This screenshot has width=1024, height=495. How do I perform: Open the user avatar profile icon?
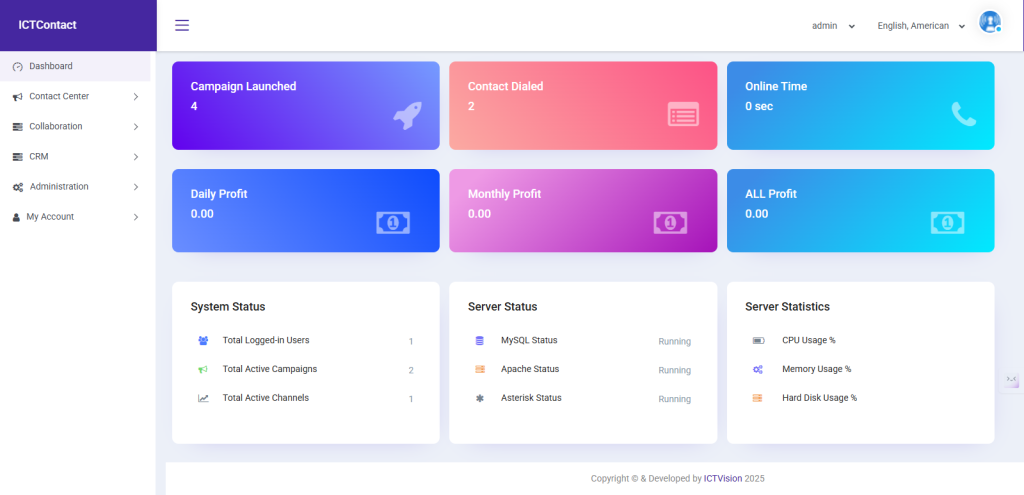coord(989,22)
